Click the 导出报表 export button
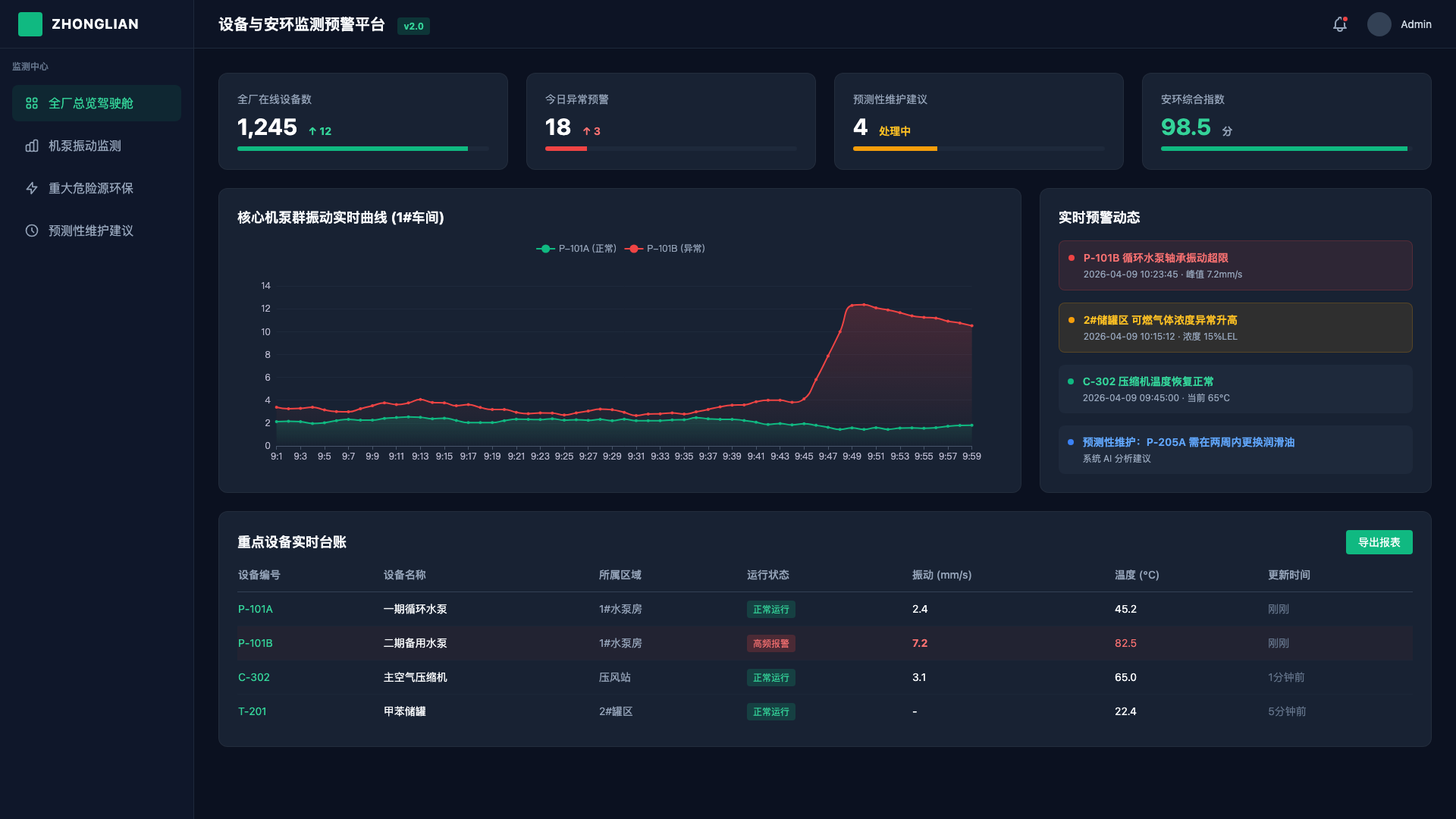Image resolution: width=1456 pixels, height=819 pixels. [1379, 542]
